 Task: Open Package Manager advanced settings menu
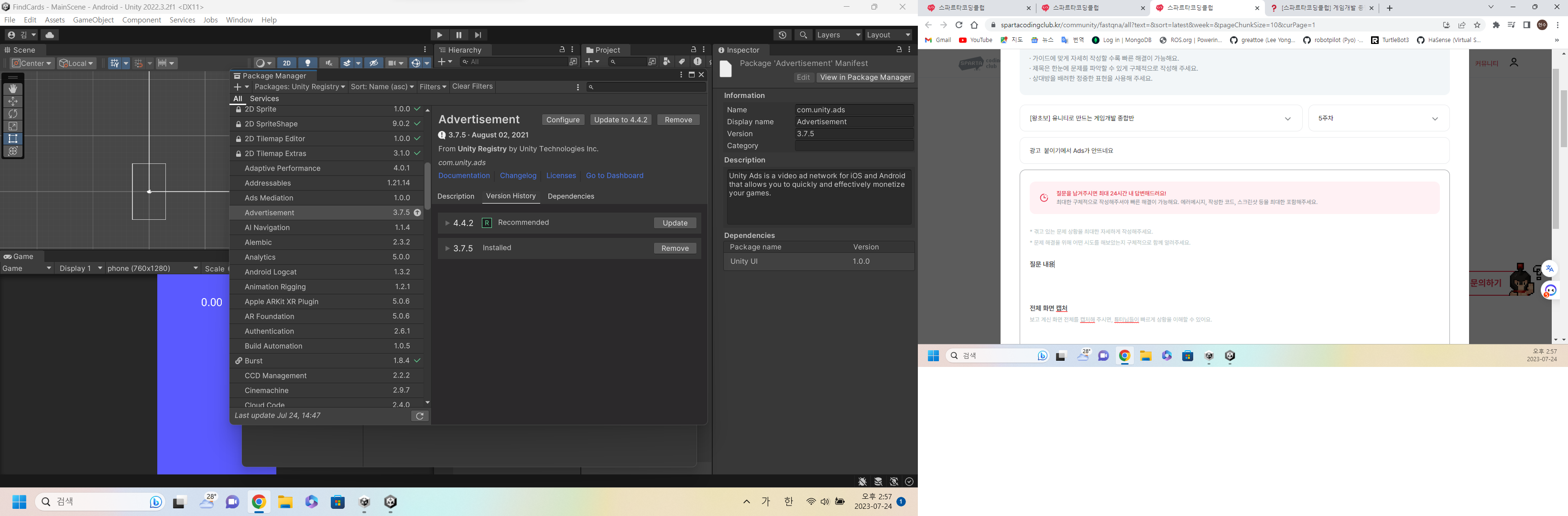(577, 87)
